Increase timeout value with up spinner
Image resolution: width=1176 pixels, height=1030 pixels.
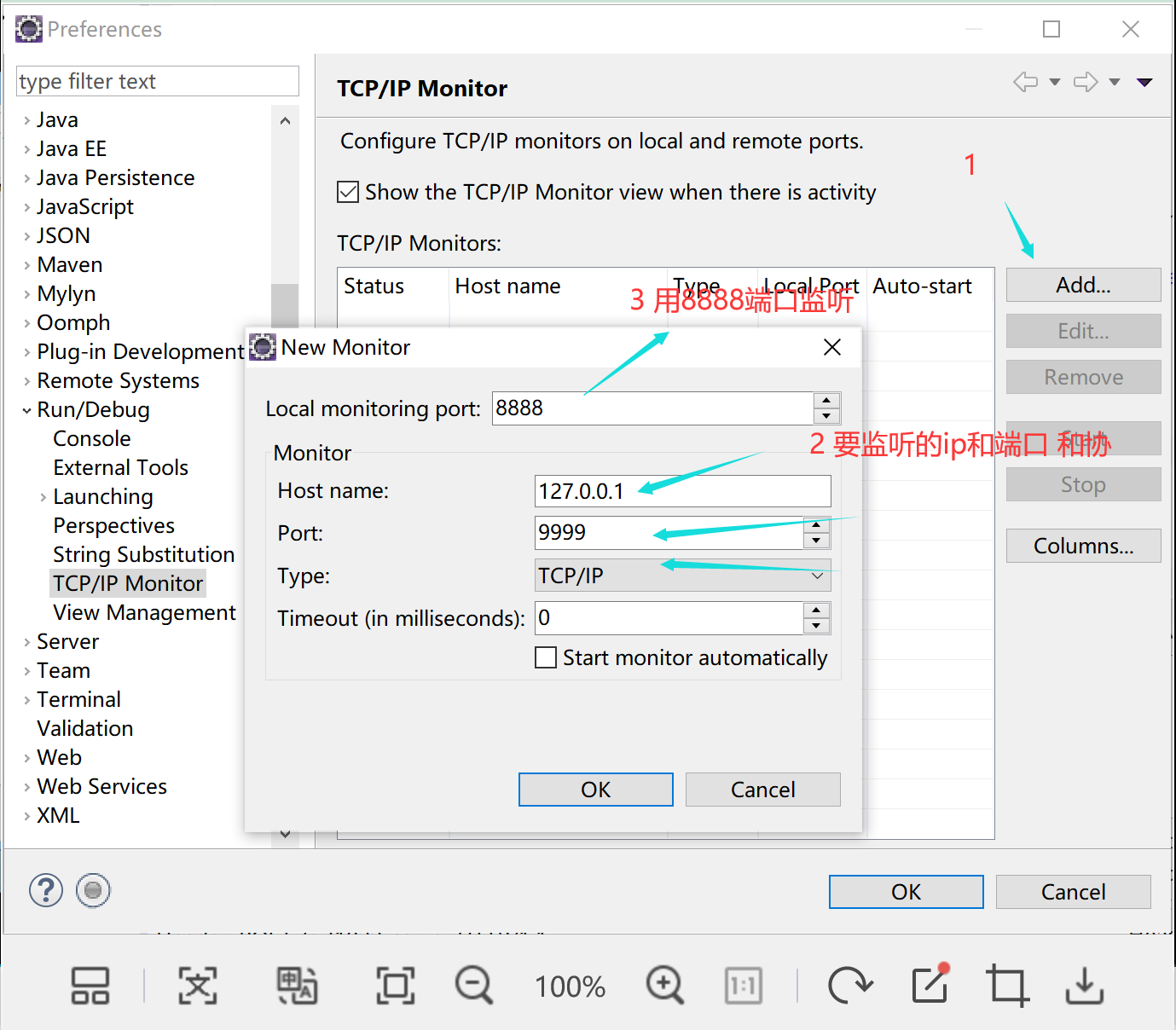tap(816, 610)
